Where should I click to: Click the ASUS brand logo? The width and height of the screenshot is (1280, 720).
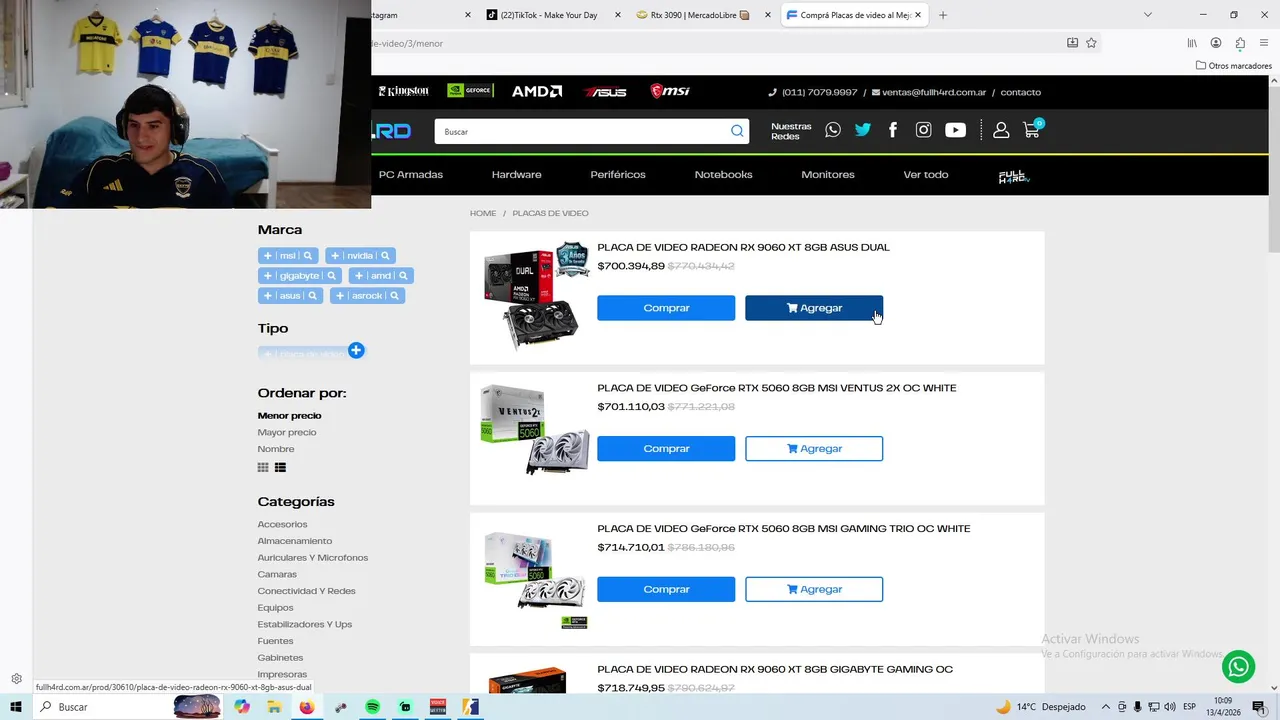click(x=605, y=92)
